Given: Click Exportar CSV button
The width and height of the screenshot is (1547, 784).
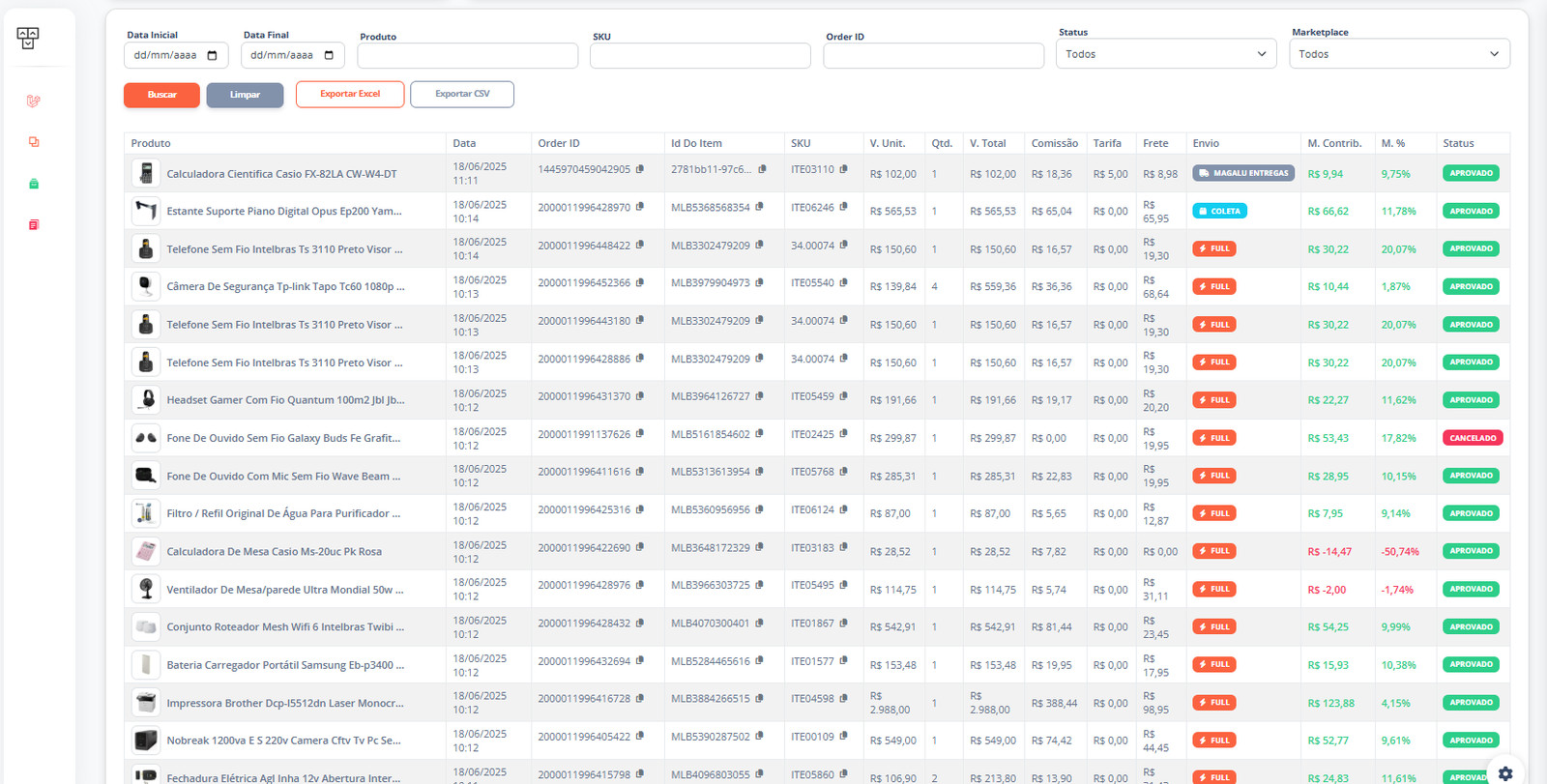Looking at the screenshot, I should click(462, 94).
